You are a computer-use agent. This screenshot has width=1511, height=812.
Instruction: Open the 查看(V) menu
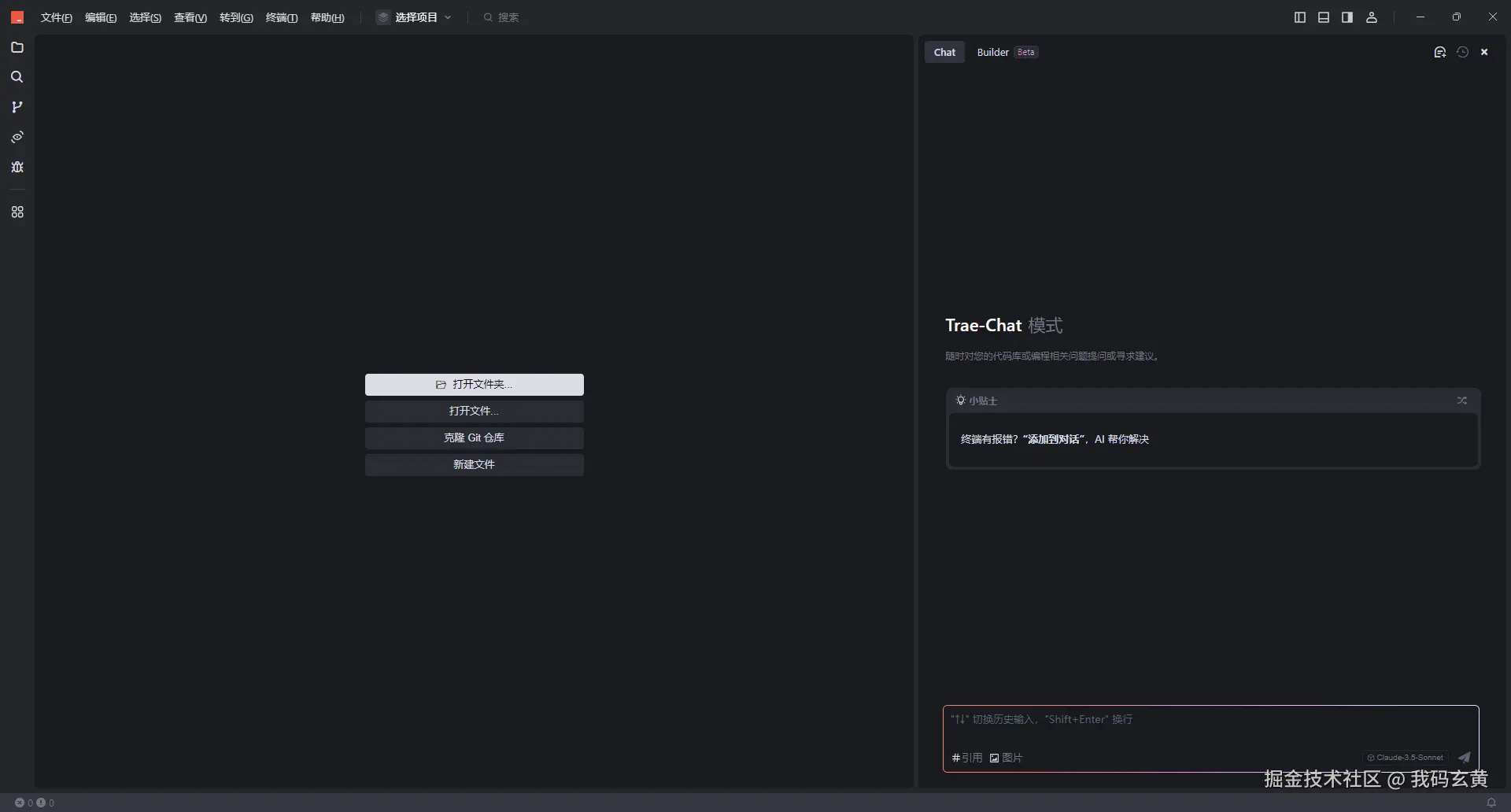(x=190, y=17)
